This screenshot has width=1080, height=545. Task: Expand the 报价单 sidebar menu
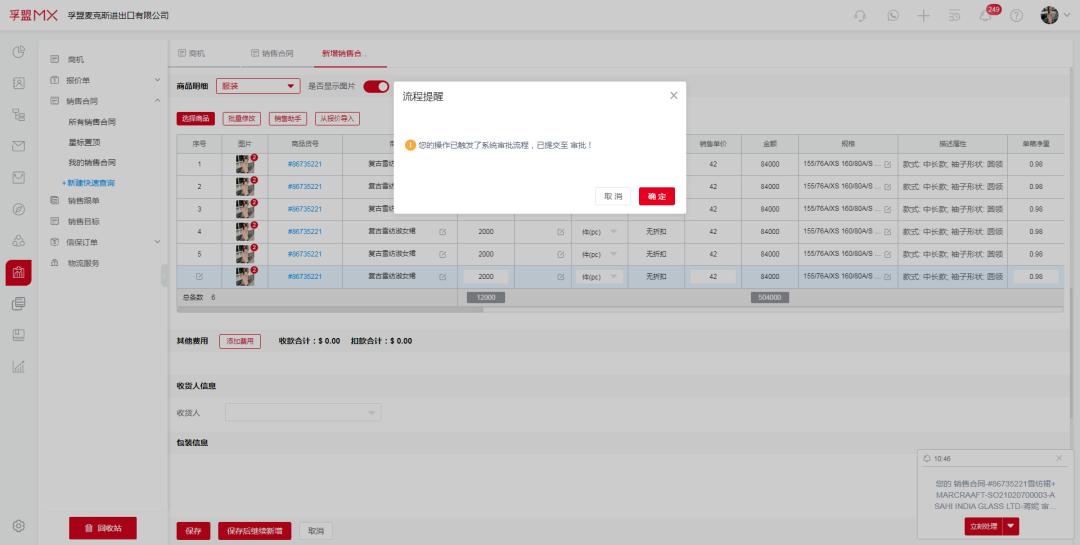tap(157, 80)
